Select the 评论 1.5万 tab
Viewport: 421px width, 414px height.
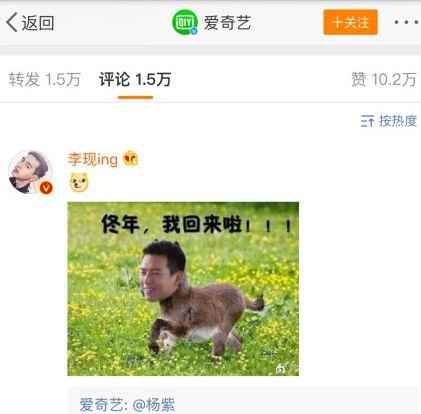[x=135, y=80]
